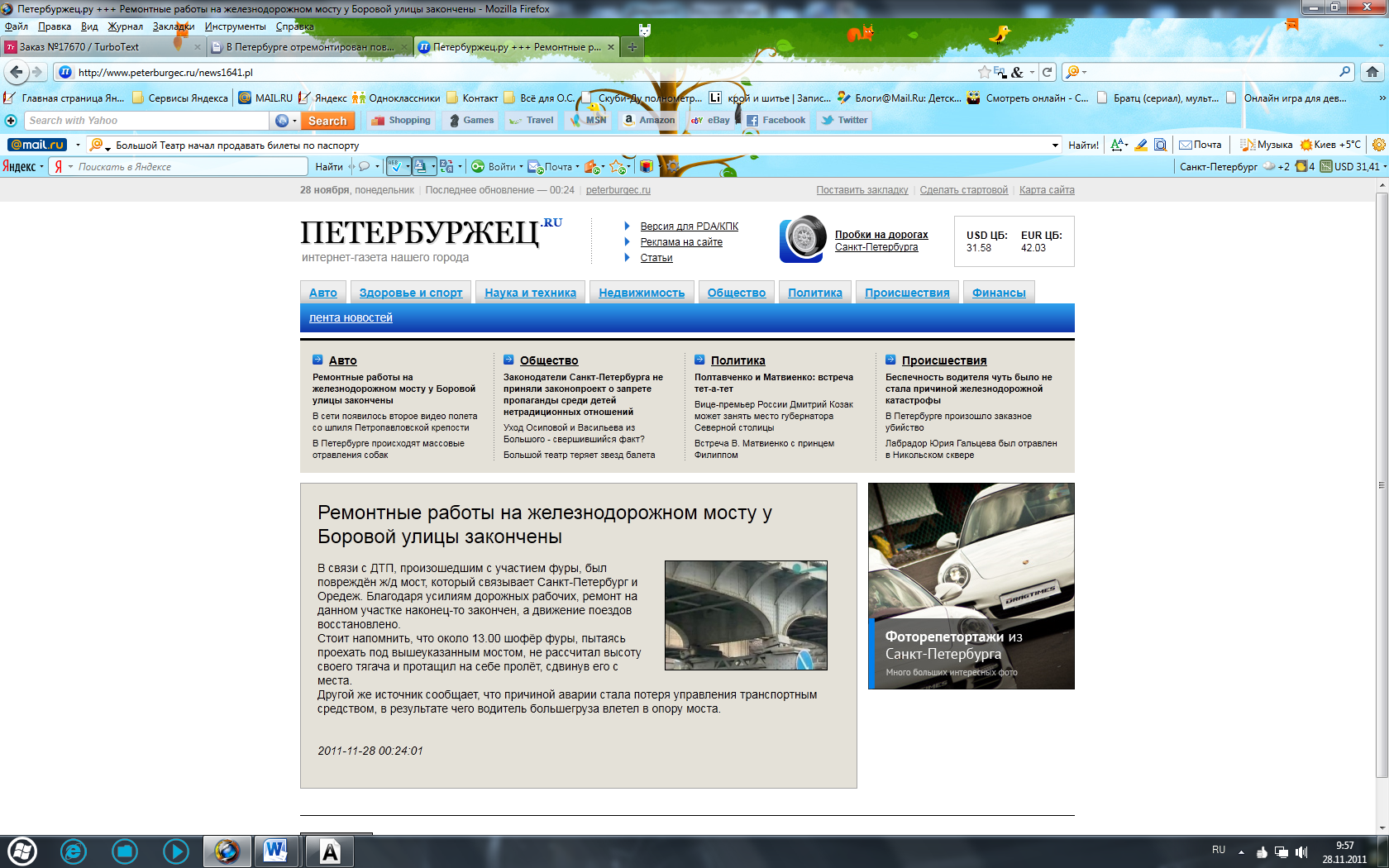Switch to the Политика section tab
The width and height of the screenshot is (1389, 868).
815,291
